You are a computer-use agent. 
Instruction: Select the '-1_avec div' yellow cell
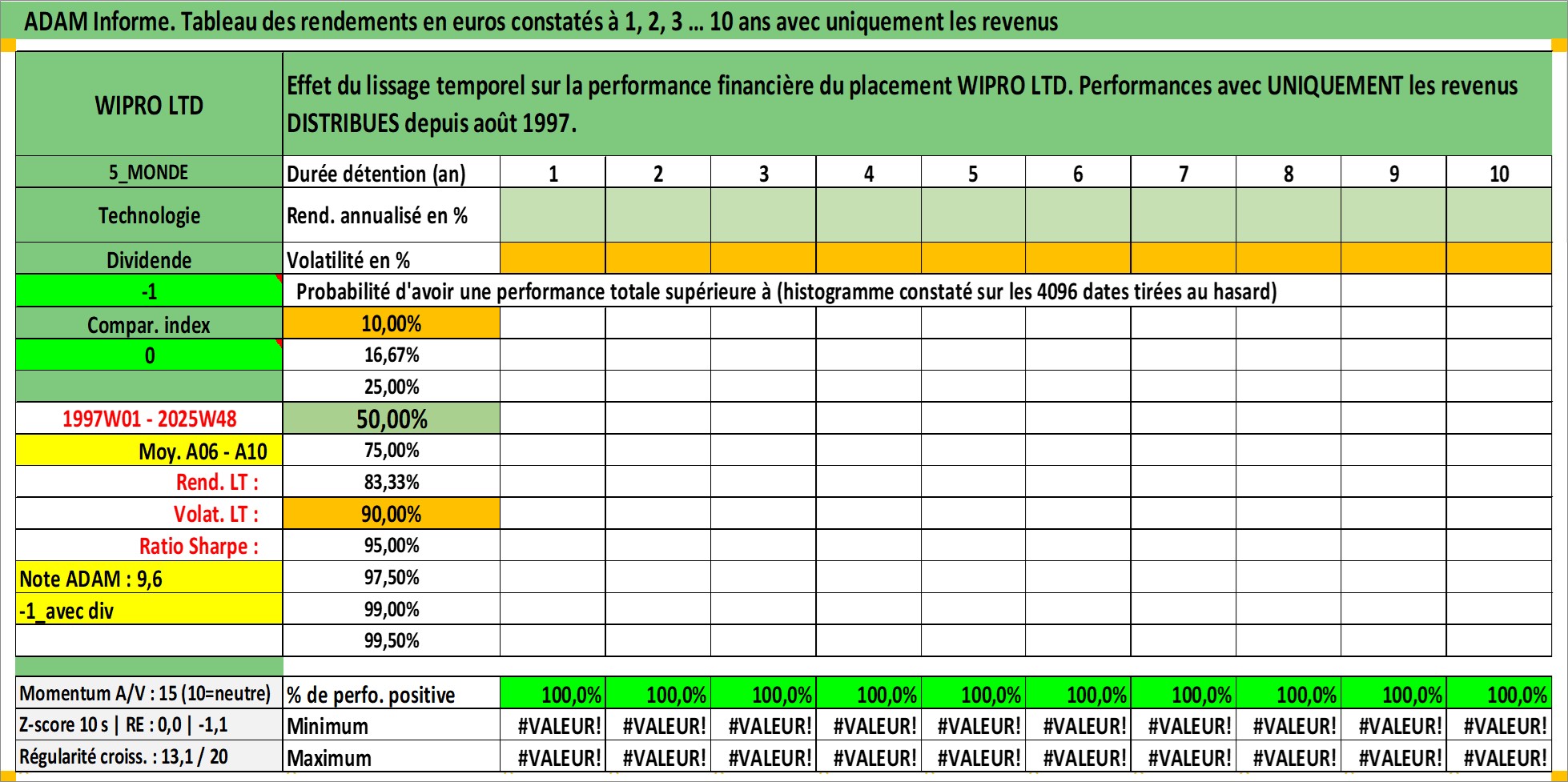point(149,610)
